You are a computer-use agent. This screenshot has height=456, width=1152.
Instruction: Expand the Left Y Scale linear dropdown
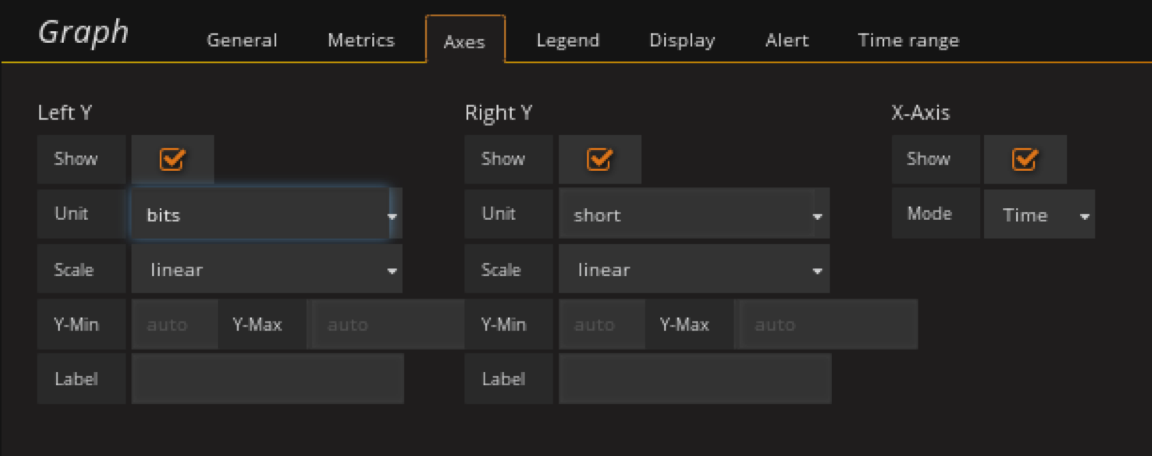[x=266, y=270]
